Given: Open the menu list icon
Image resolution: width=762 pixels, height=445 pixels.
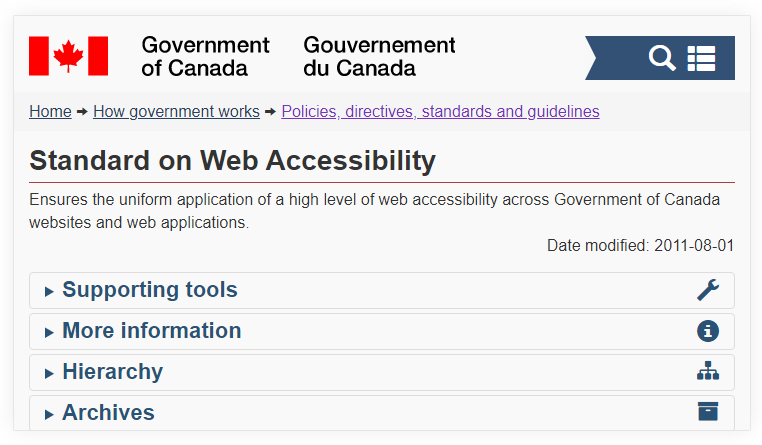Looking at the screenshot, I should (701, 58).
